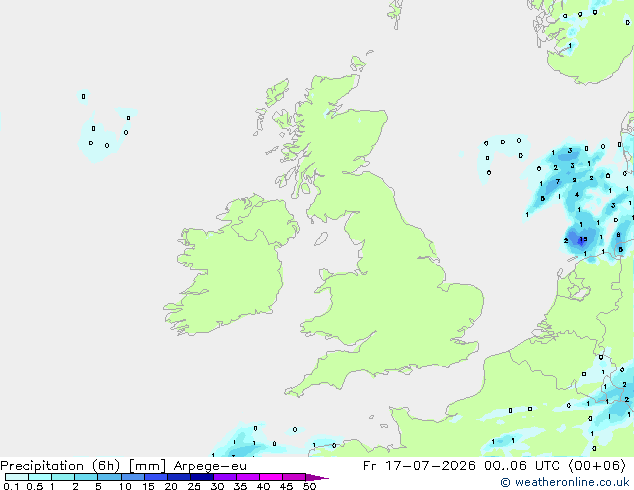Click the '20' legend scale label
634x490 pixels.
coord(171,486)
